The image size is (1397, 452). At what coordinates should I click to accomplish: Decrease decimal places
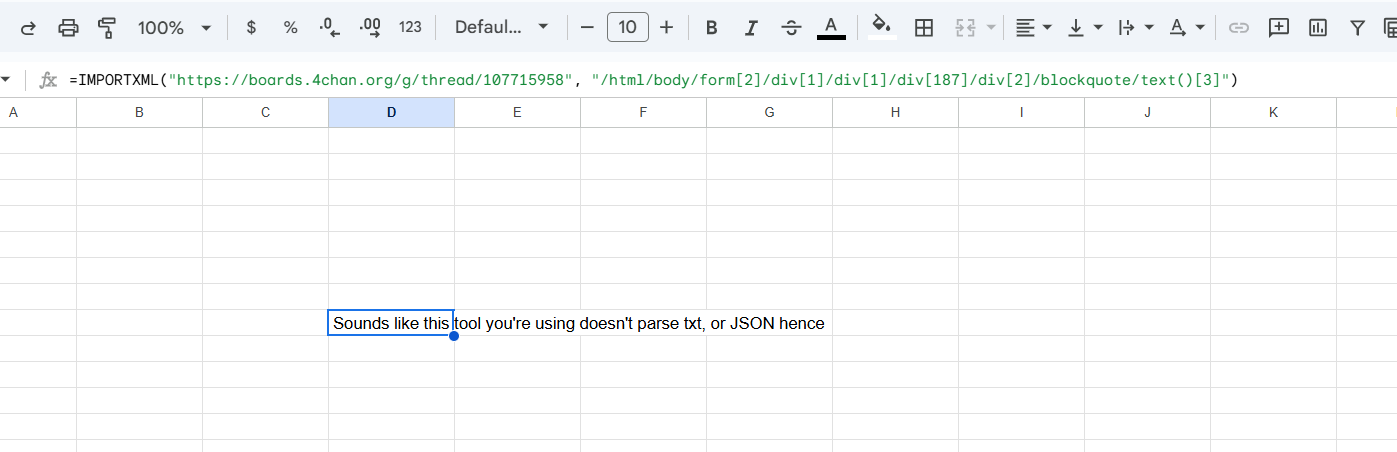[x=330, y=27]
